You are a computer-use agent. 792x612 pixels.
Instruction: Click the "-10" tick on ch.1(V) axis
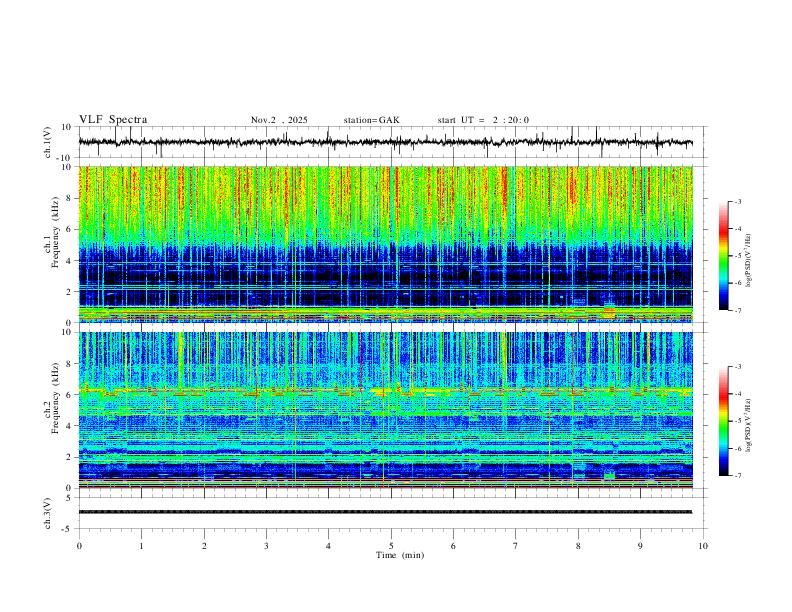pos(65,158)
